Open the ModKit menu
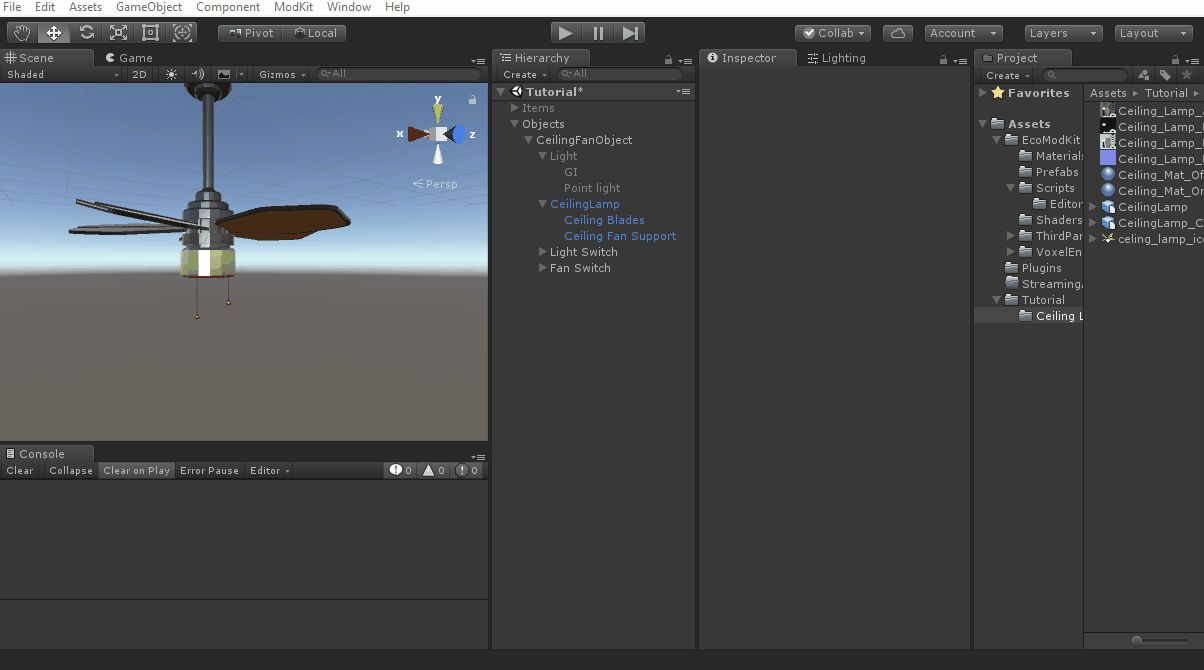Image resolution: width=1204 pixels, height=670 pixels. click(x=294, y=7)
